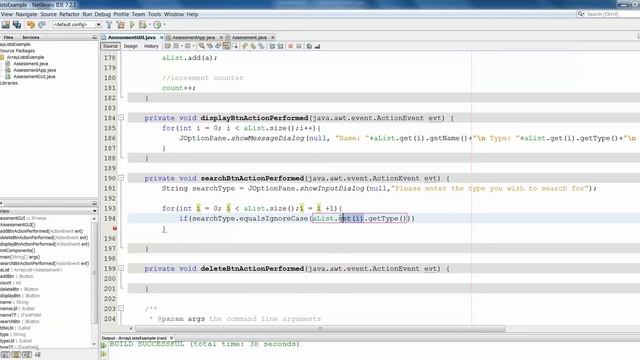640x360 pixels.
Task: Select the Source view button
Action: pyautogui.click(x=110, y=46)
